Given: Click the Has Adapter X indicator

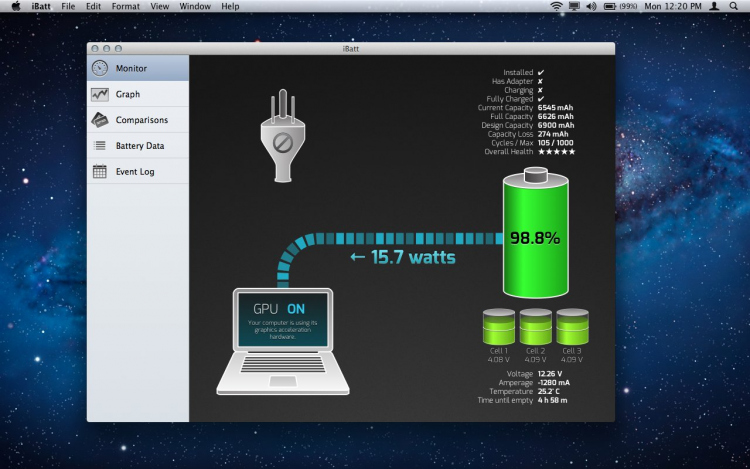Looking at the screenshot, I should pos(540,81).
